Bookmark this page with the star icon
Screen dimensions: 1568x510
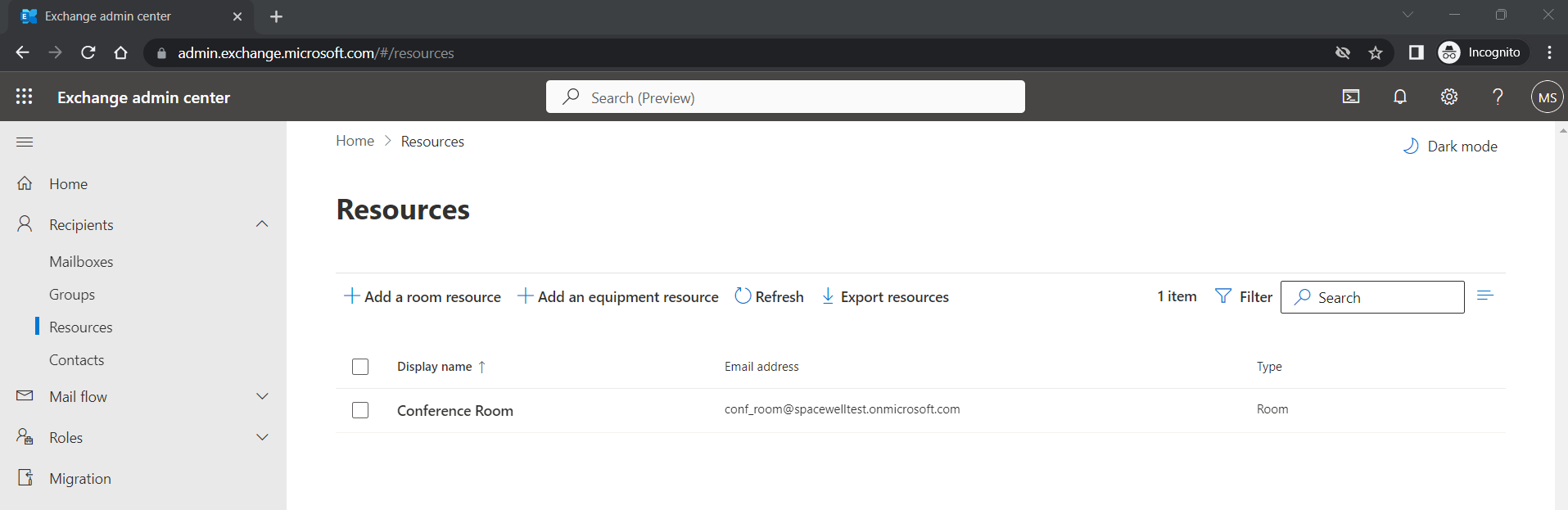pyautogui.click(x=1376, y=52)
